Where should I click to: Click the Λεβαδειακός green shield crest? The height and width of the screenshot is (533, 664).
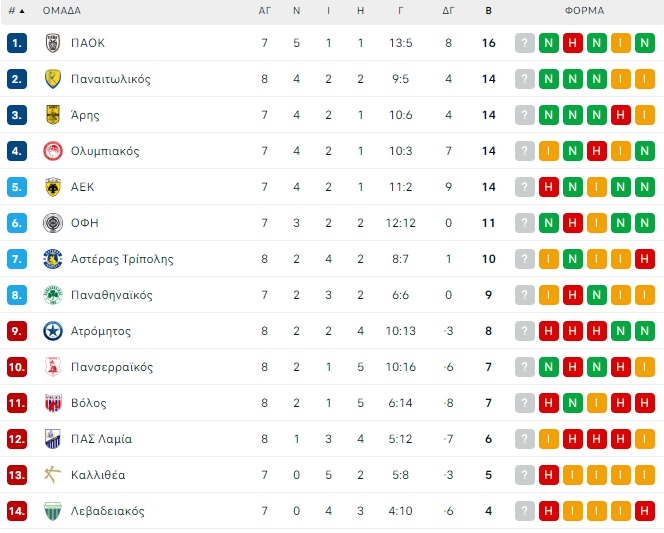tap(53, 511)
